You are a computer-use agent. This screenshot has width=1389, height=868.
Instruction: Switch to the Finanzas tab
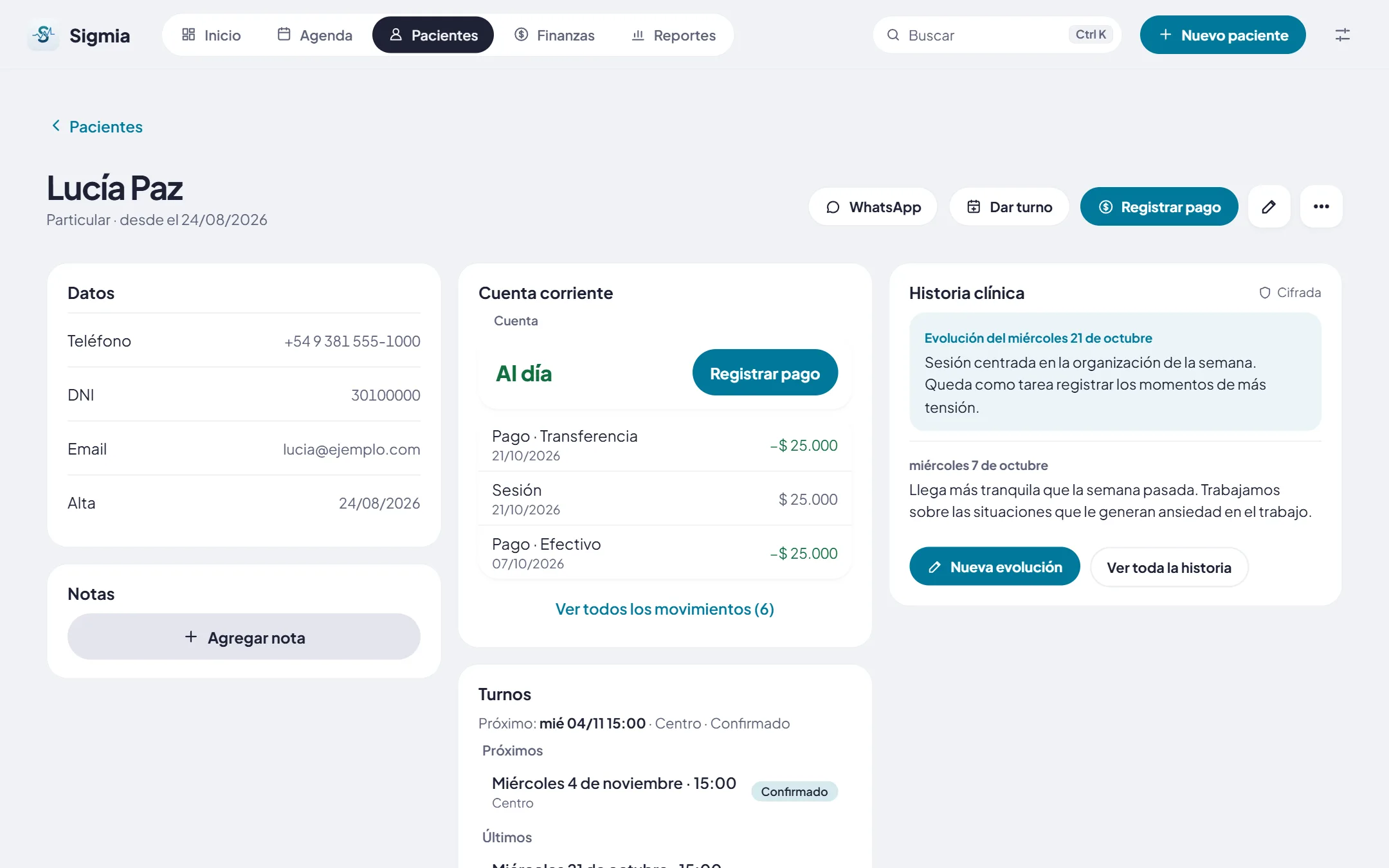click(x=554, y=35)
